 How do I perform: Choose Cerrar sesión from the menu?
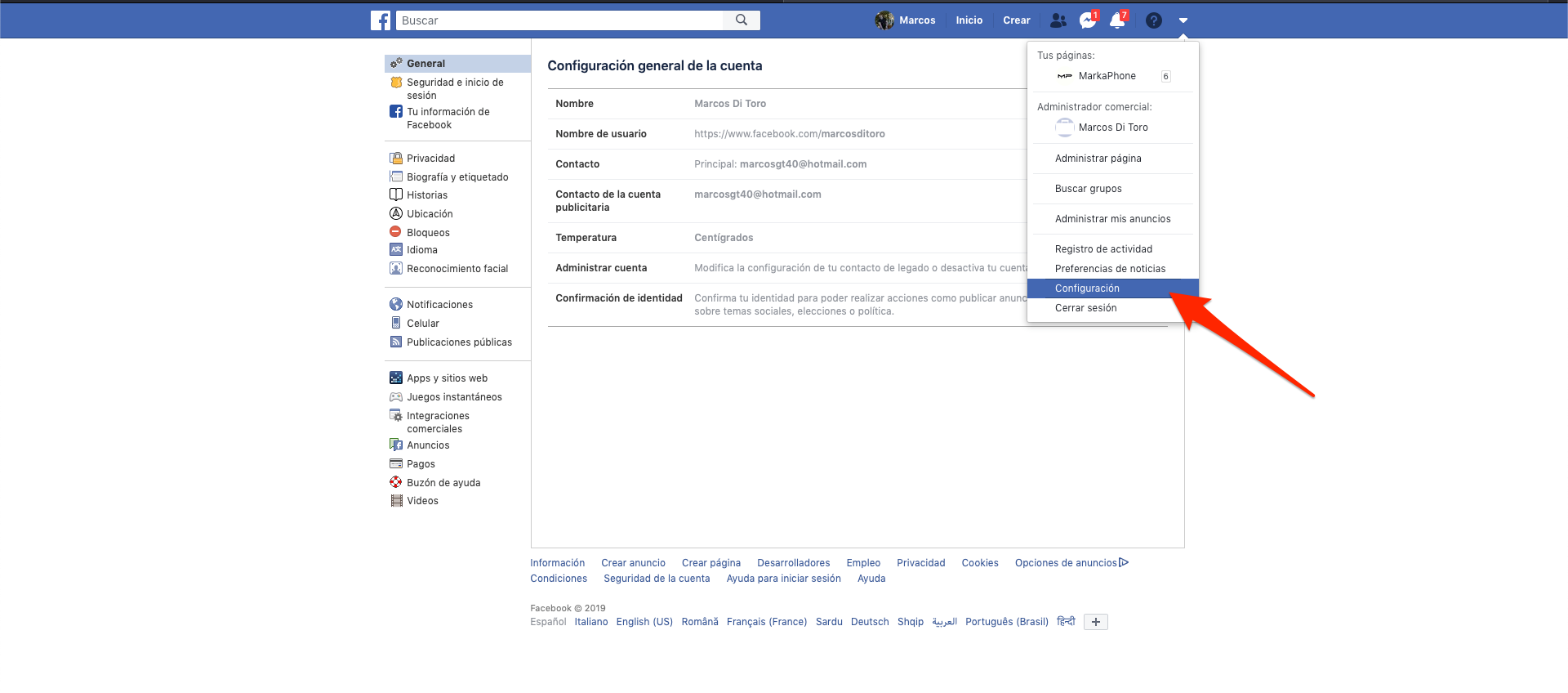[x=1085, y=308]
